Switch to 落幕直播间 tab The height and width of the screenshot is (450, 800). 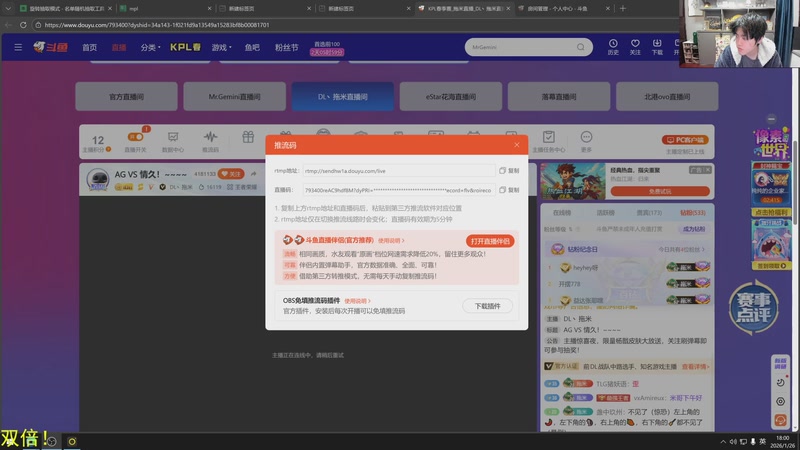(559, 96)
